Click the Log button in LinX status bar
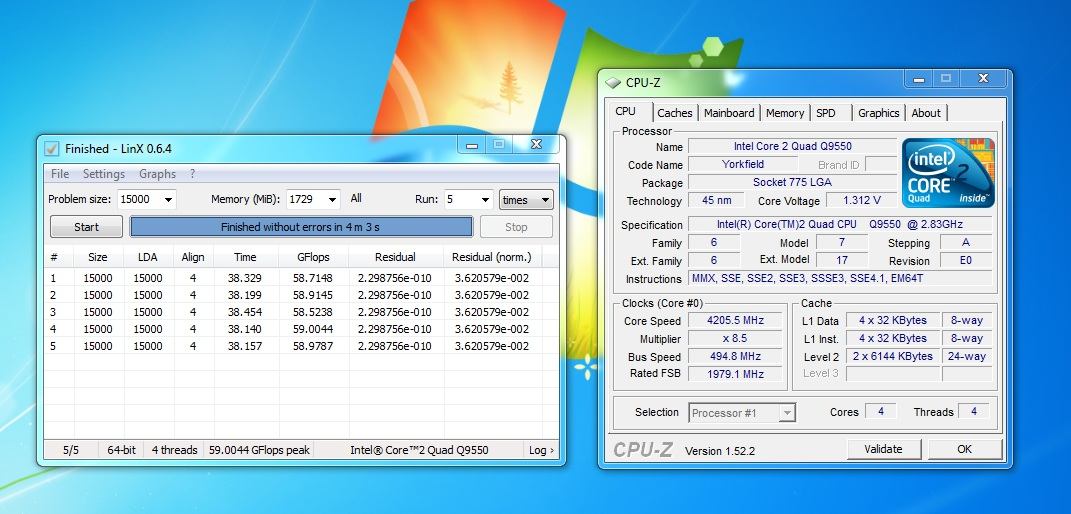 [x=542, y=450]
